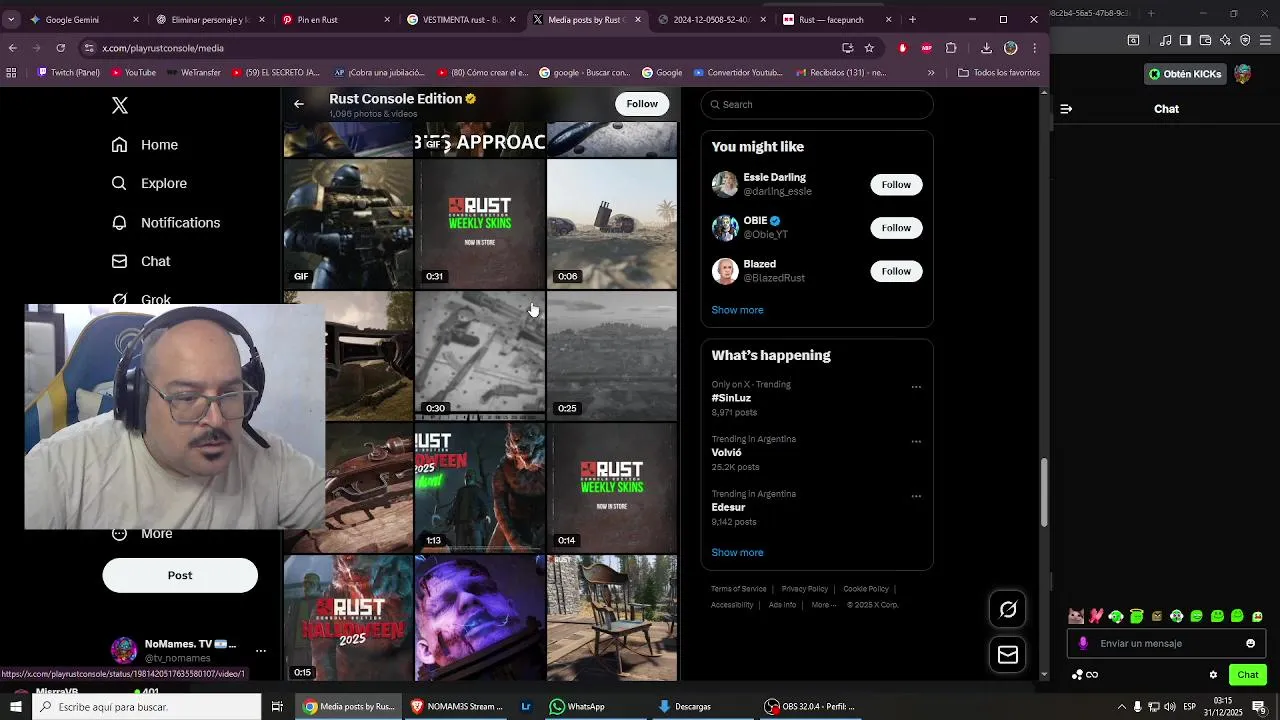Viewport: 1280px width, 720px height.
Task: Open the Edesur trending topic
Action: click(728, 507)
